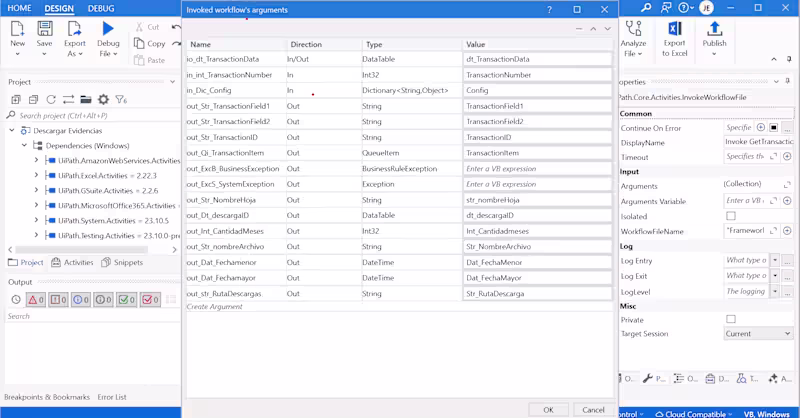
Task: Click the out_ExcB_BusinessException value field
Action: click(x=537, y=168)
